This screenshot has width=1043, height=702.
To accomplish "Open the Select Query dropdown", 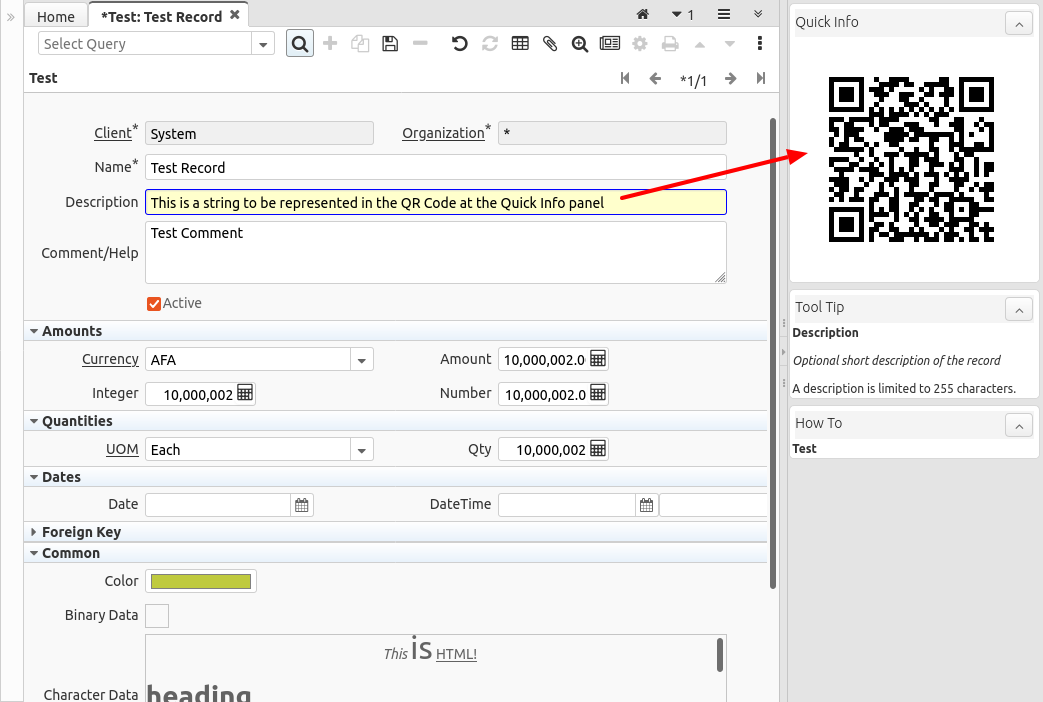I will click(264, 44).
